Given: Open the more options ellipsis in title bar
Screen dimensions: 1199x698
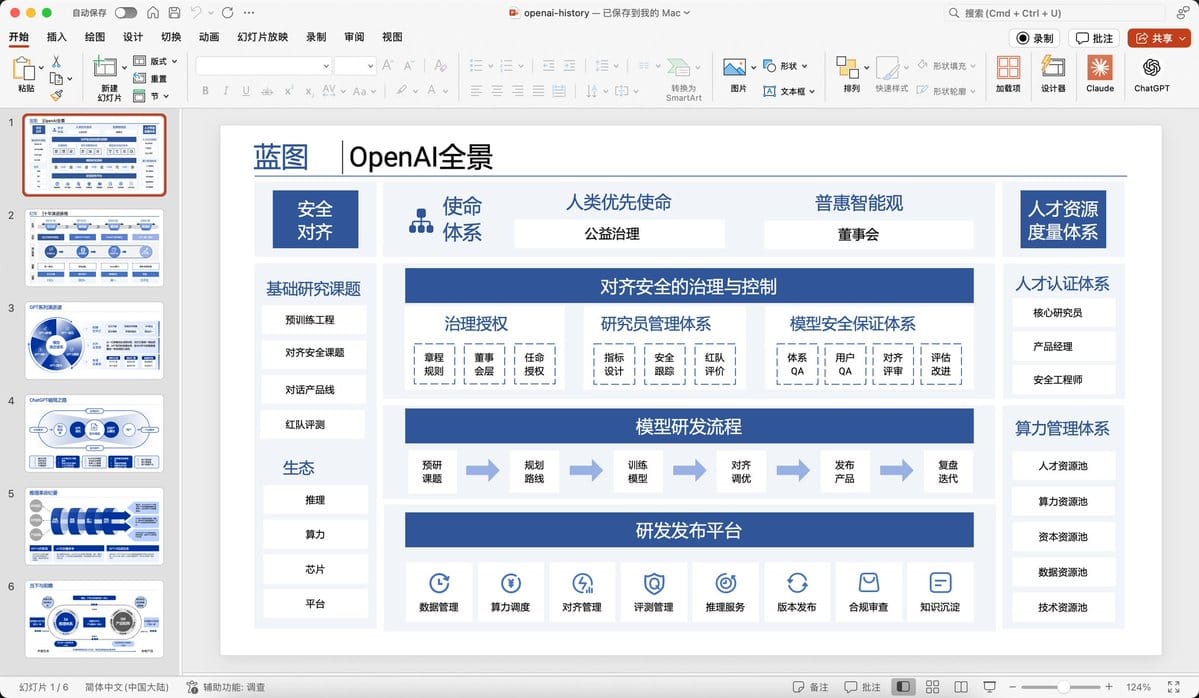Looking at the screenshot, I should click(249, 12).
